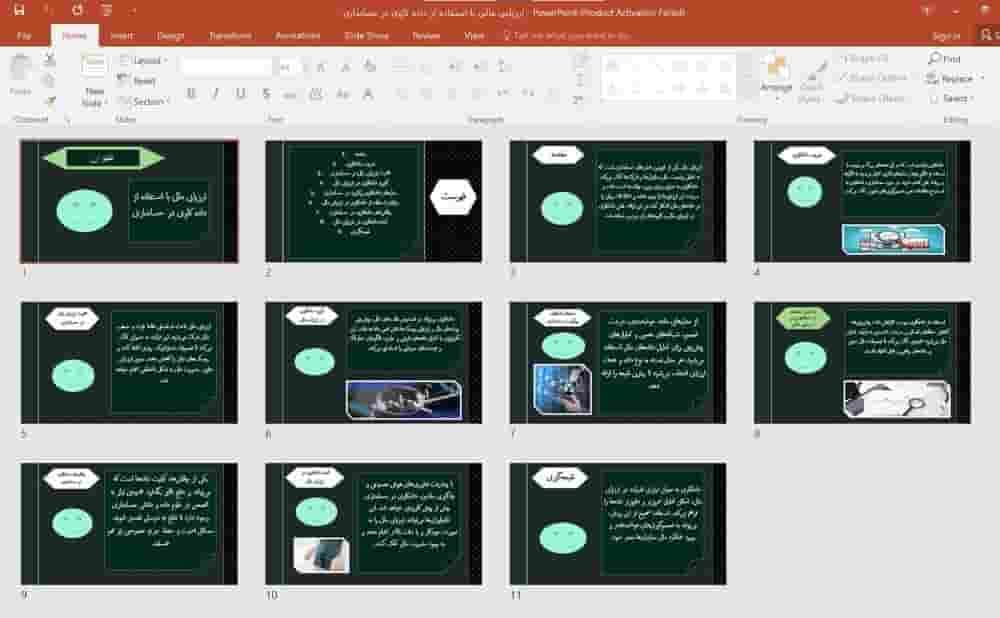Open the Arrange dropdown

tap(776, 79)
